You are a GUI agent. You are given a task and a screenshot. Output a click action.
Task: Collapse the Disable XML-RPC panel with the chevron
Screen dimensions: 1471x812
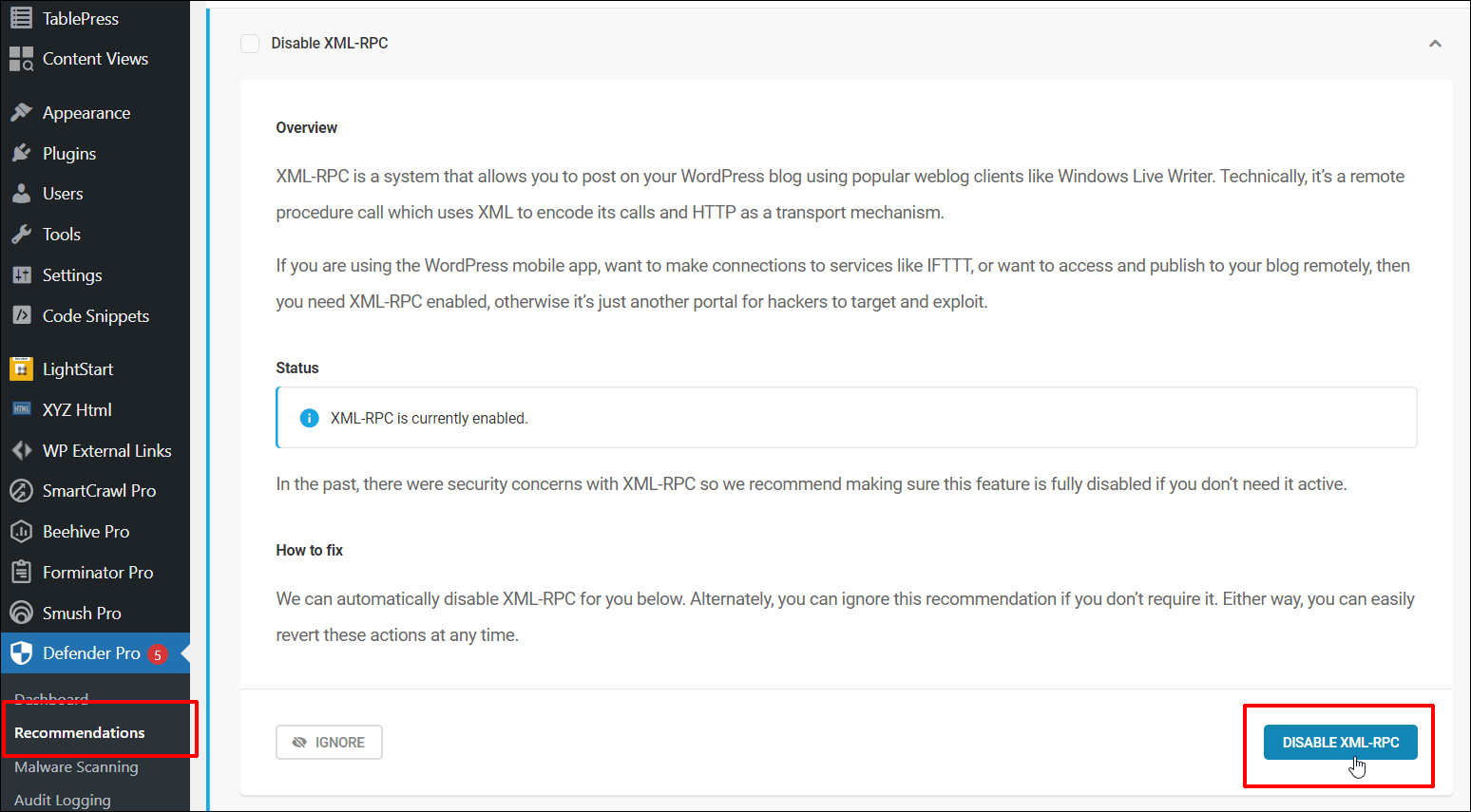coord(1435,43)
